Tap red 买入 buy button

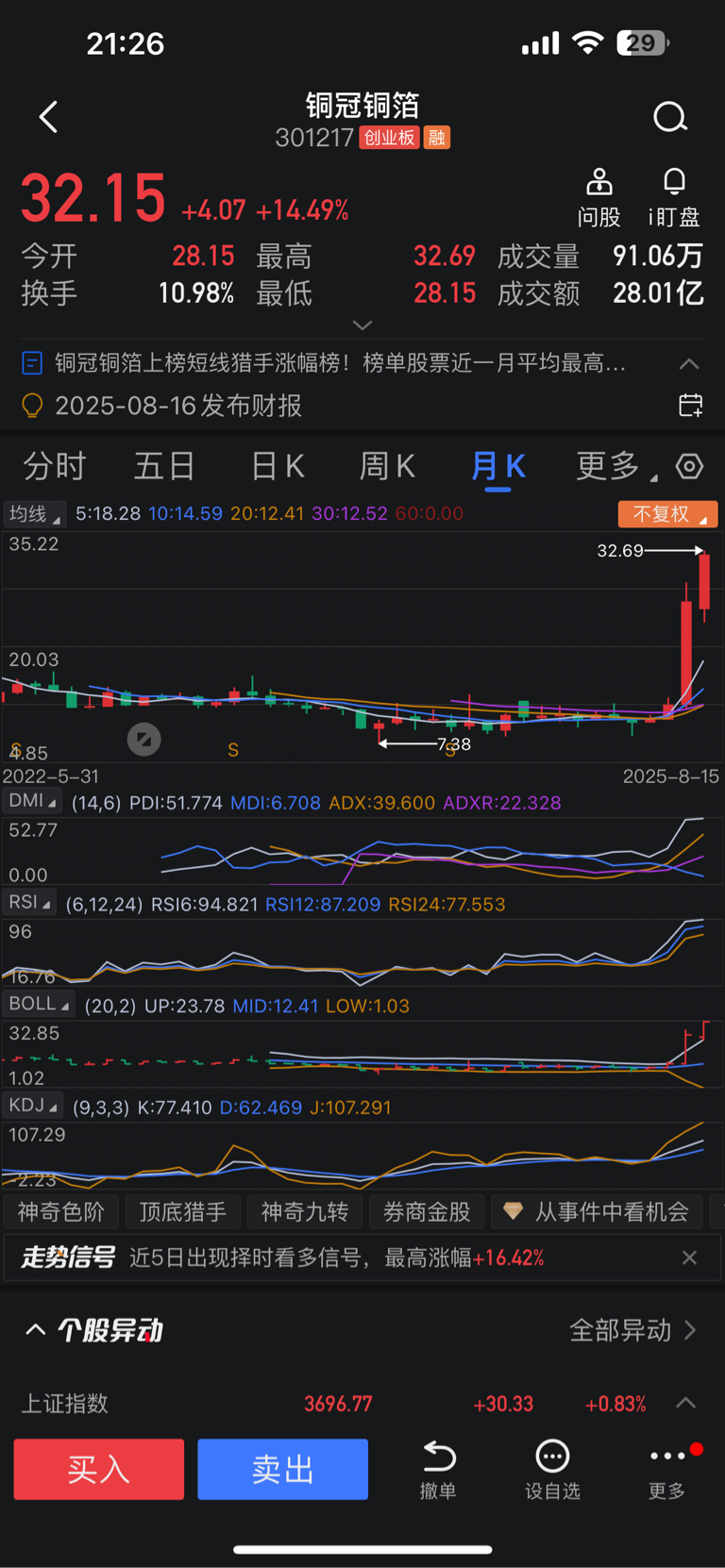pyautogui.click(x=99, y=1469)
